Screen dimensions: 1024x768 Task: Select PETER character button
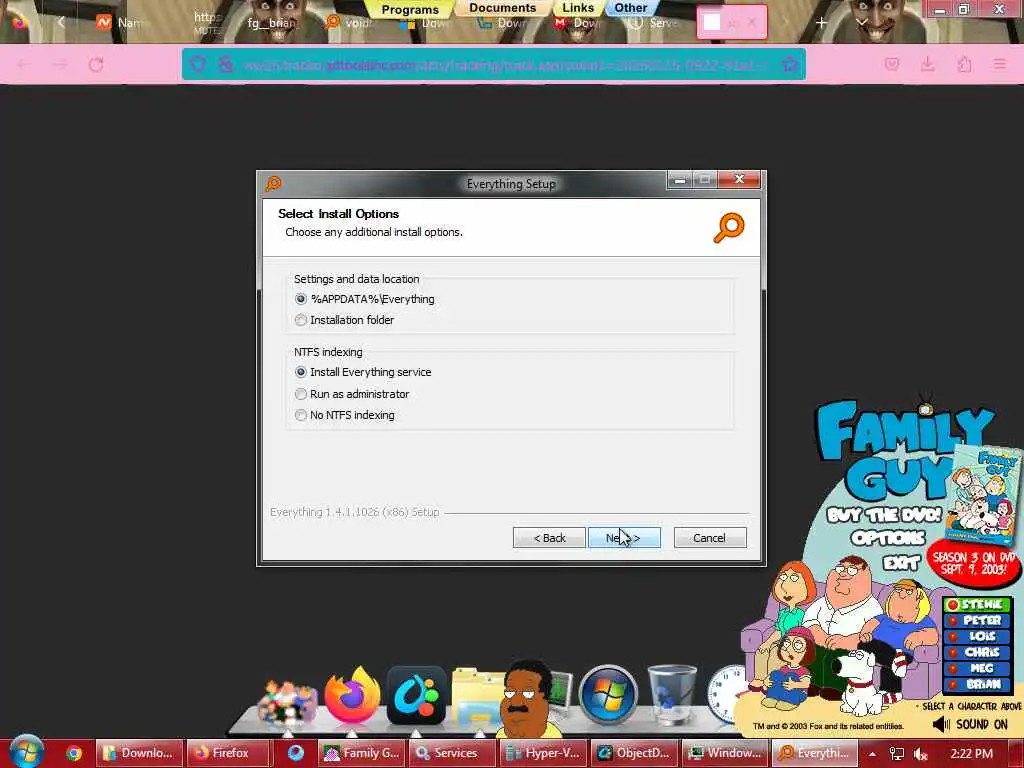click(x=977, y=620)
